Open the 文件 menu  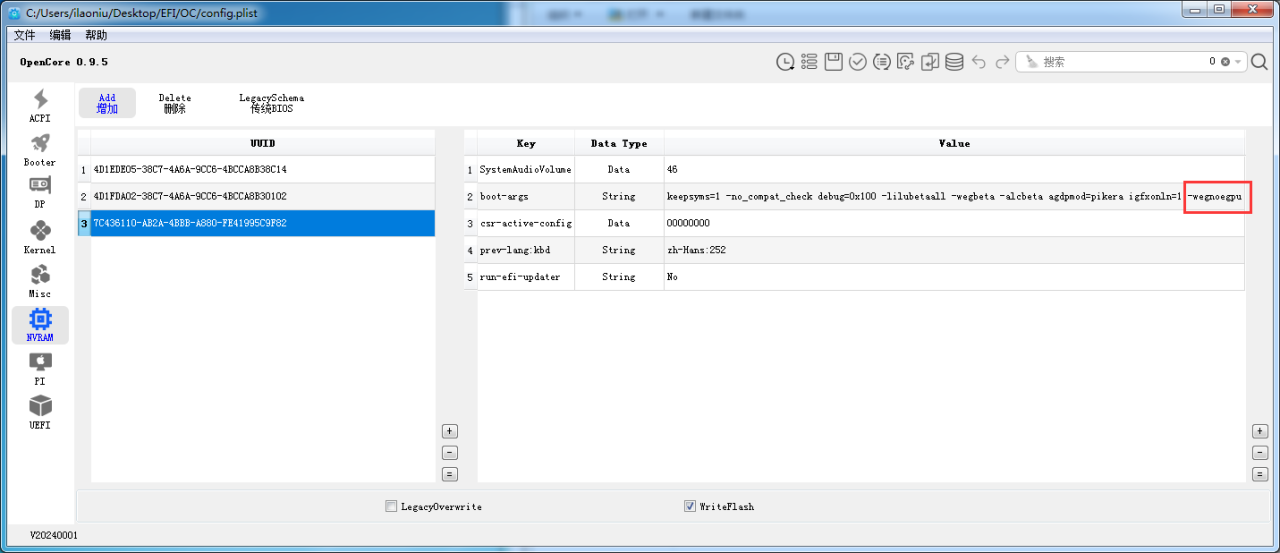pyautogui.click(x=24, y=35)
